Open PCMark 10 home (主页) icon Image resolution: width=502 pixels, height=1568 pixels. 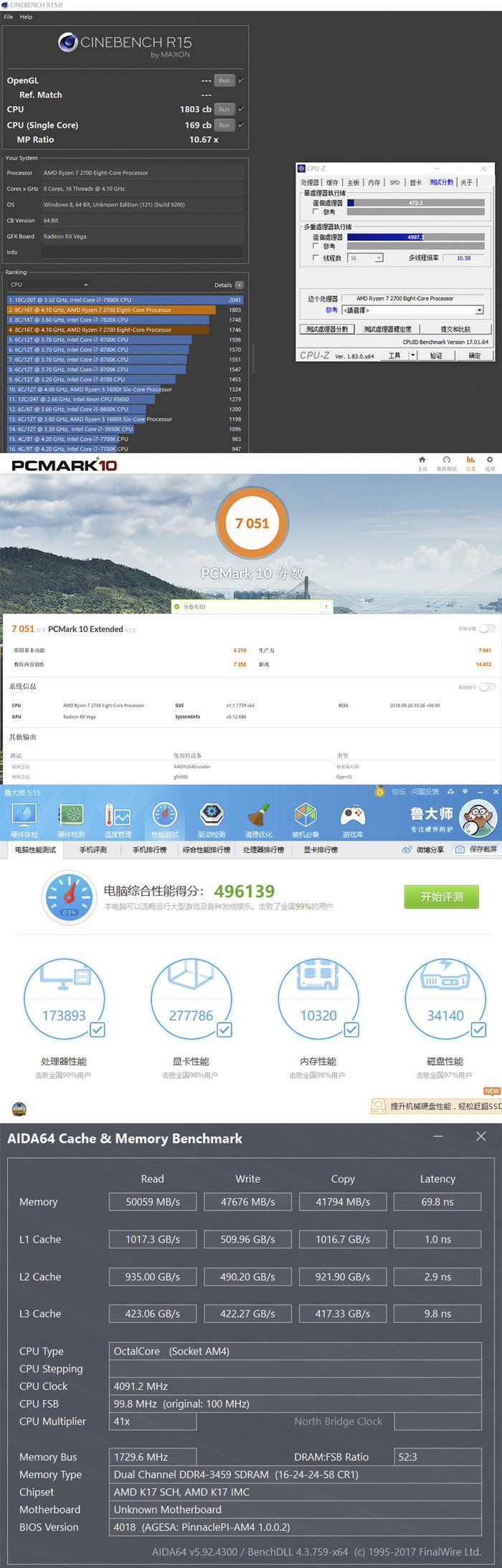422,460
